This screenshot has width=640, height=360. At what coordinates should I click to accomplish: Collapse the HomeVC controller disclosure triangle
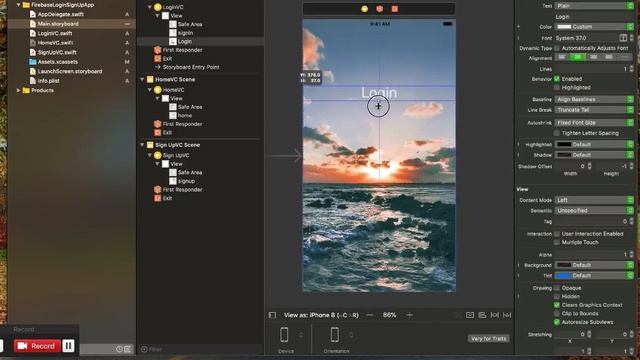tap(150, 90)
